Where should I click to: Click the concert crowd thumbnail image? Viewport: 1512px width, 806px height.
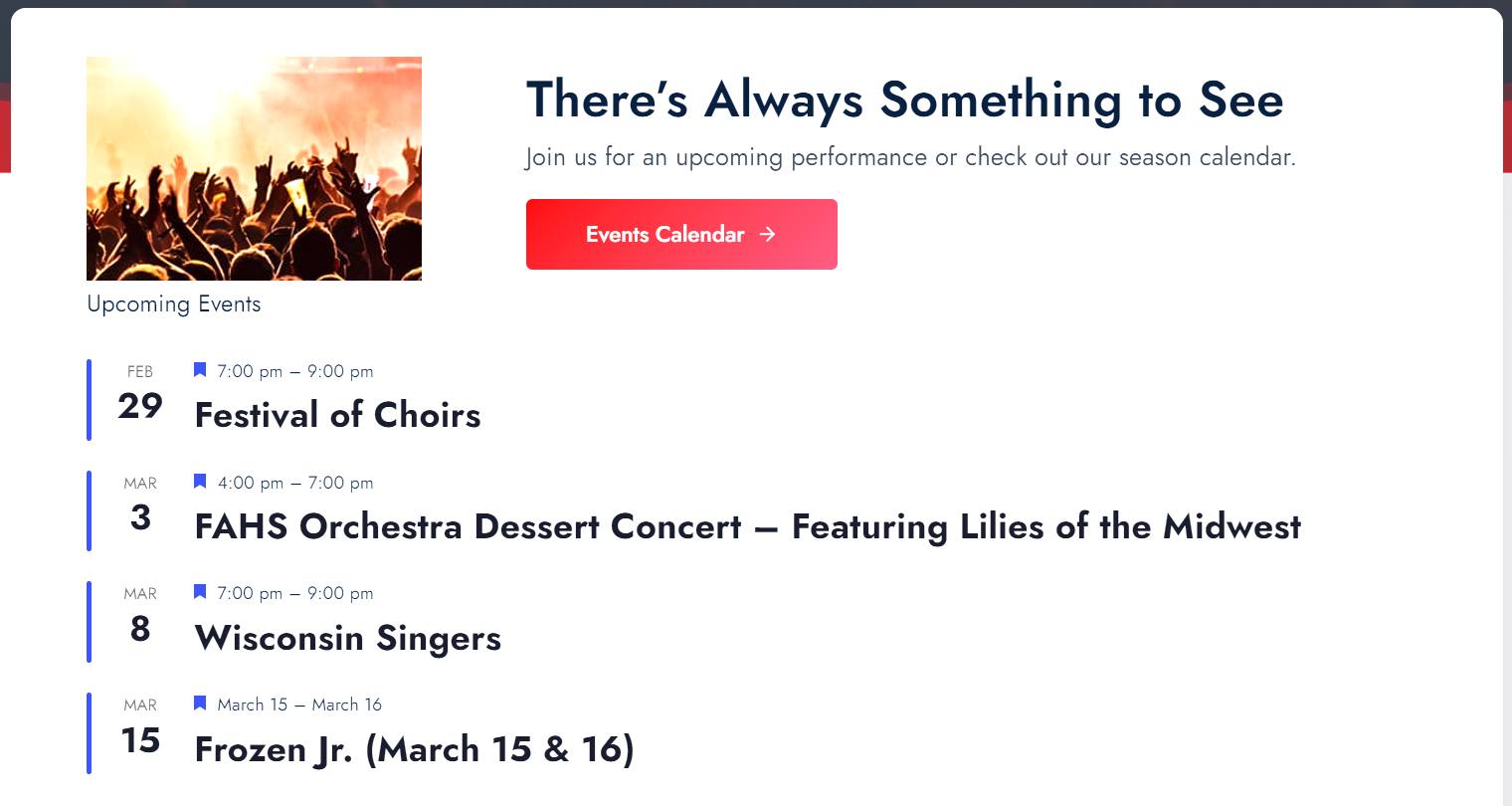(254, 168)
